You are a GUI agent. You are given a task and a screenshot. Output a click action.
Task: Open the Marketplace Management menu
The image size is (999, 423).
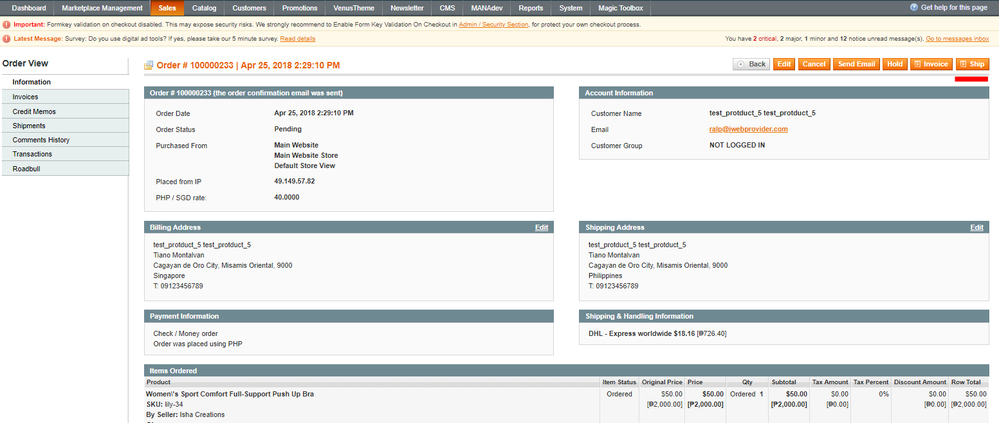(x=102, y=8)
